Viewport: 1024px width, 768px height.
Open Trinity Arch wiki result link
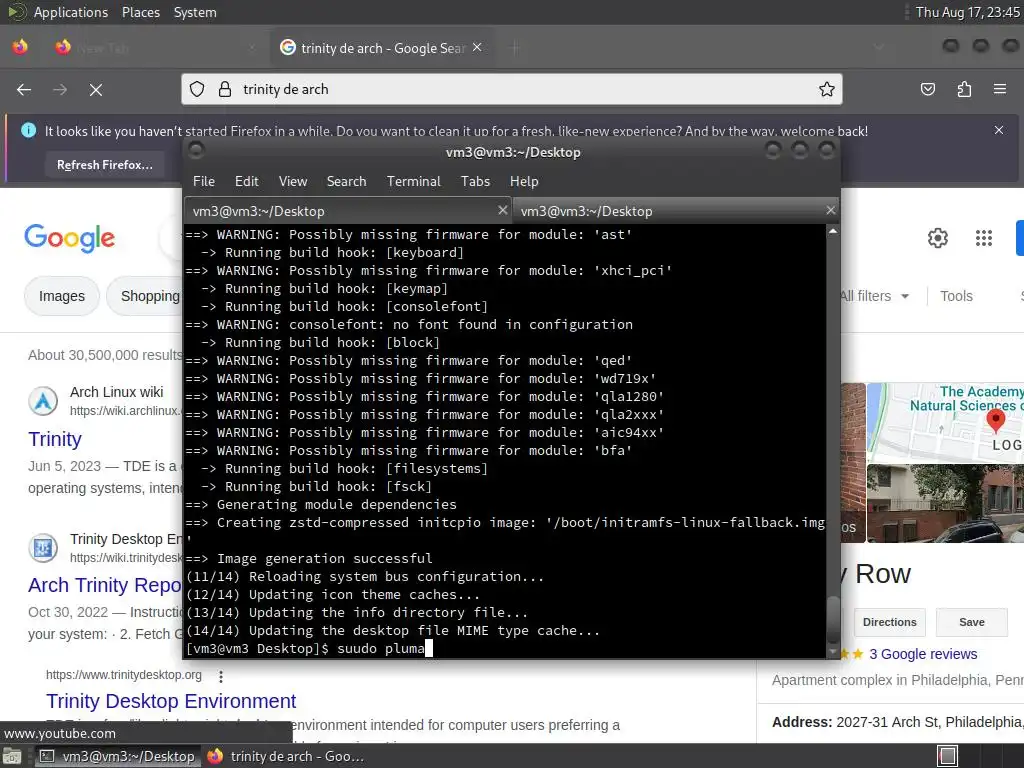[x=55, y=439]
